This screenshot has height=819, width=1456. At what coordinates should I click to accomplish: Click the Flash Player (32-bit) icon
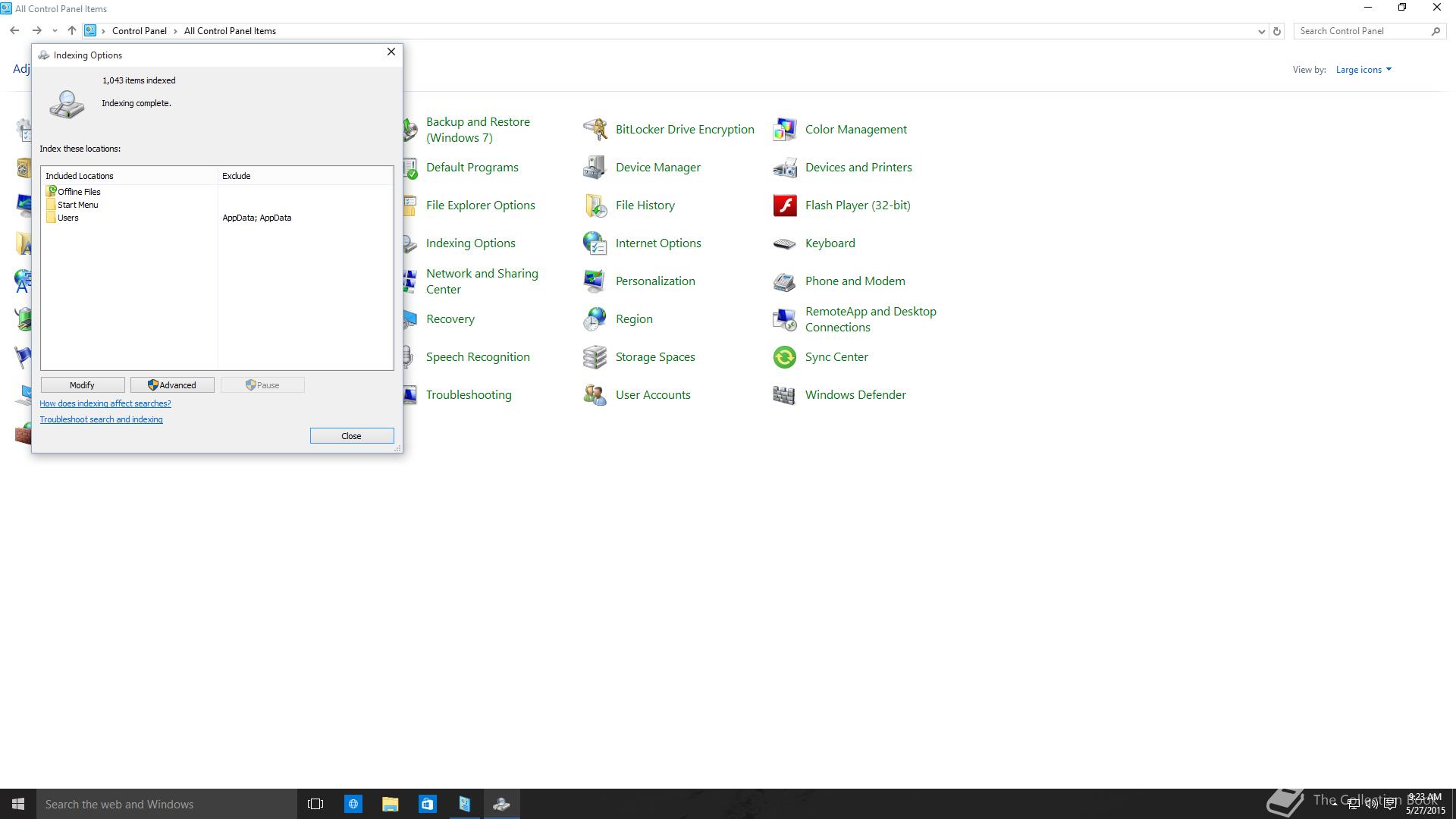(x=784, y=206)
